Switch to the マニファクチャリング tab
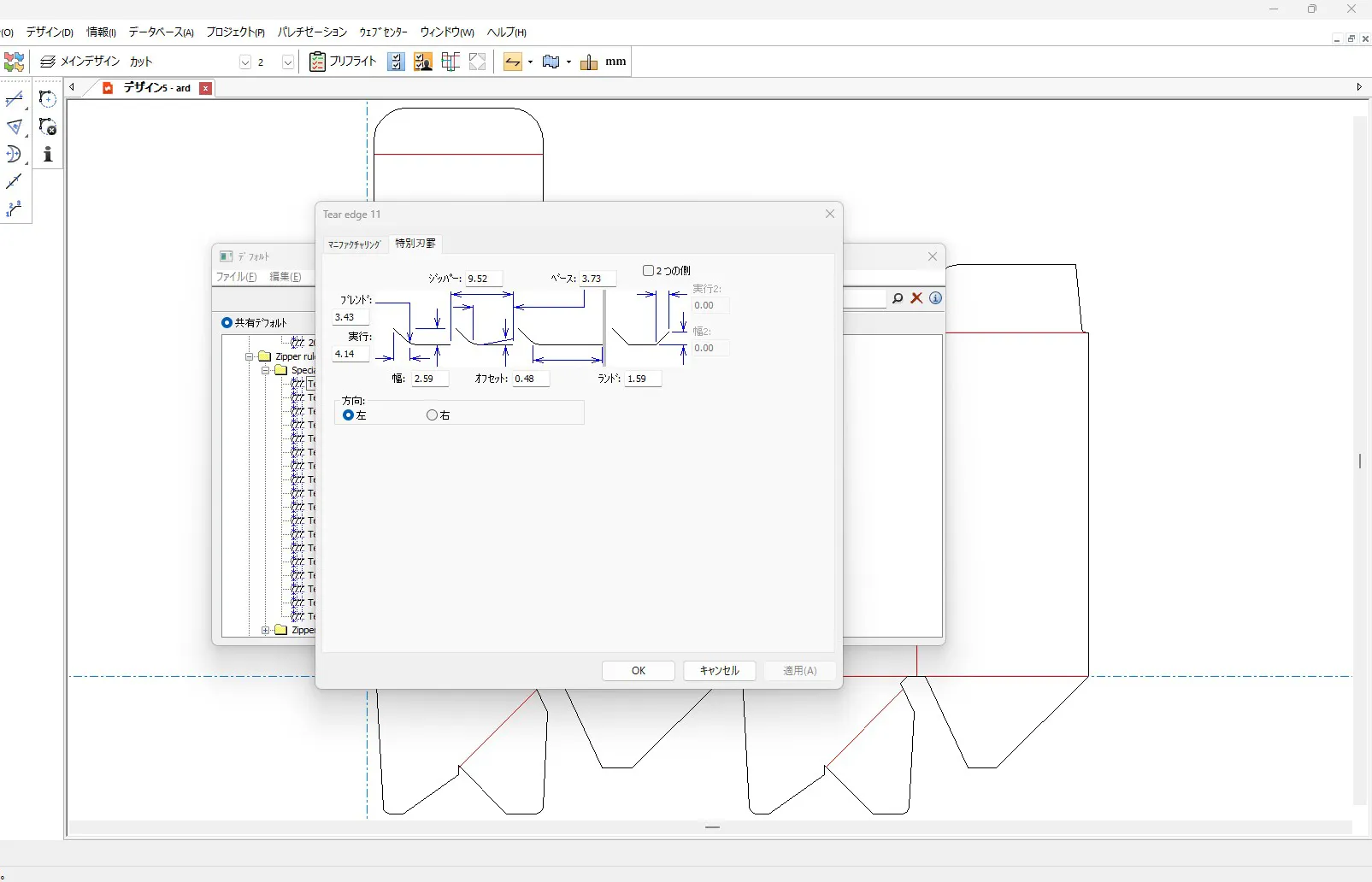The image size is (1372, 882). pyautogui.click(x=353, y=244)
